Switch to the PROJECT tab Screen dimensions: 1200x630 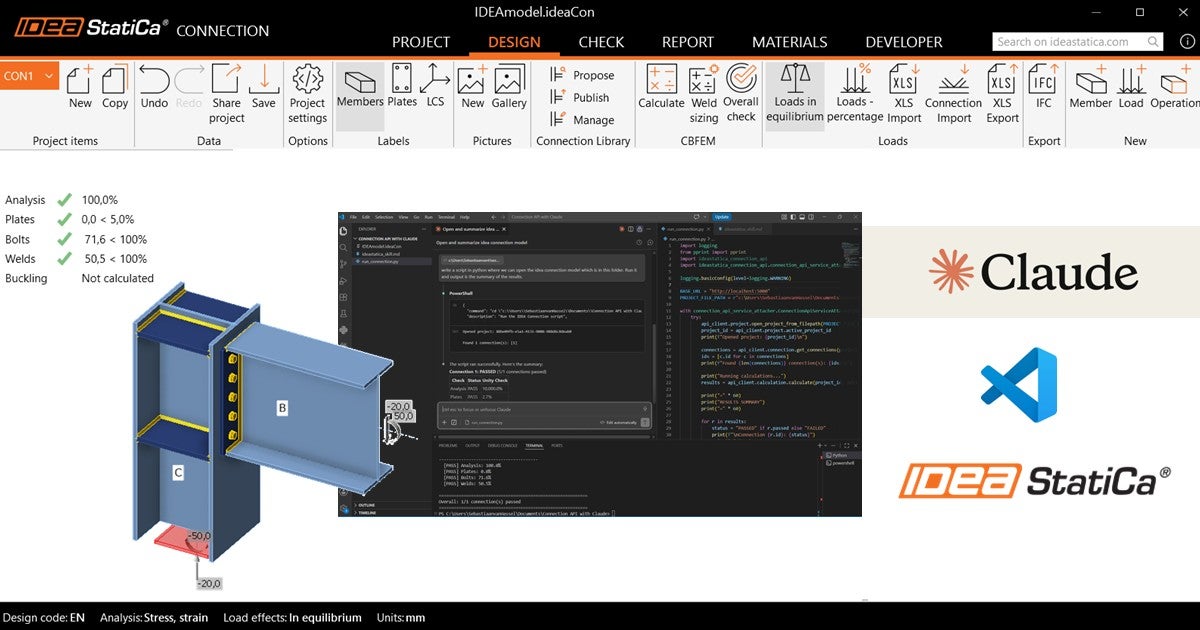click(x=421, y=42)
